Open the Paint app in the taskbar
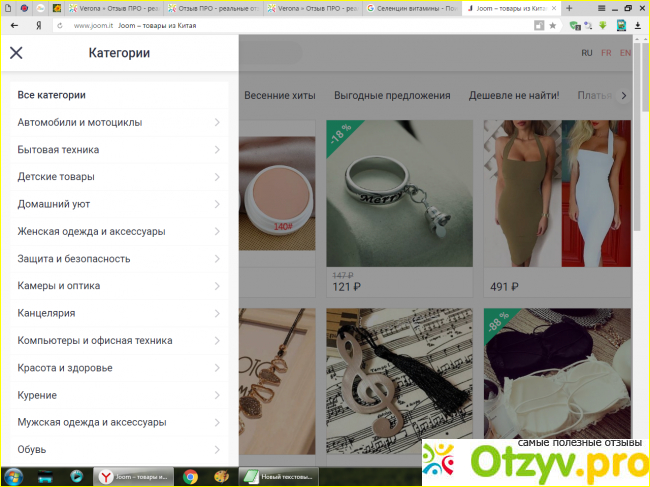Viewport: 650px width, 487px height. coord(221,476)
